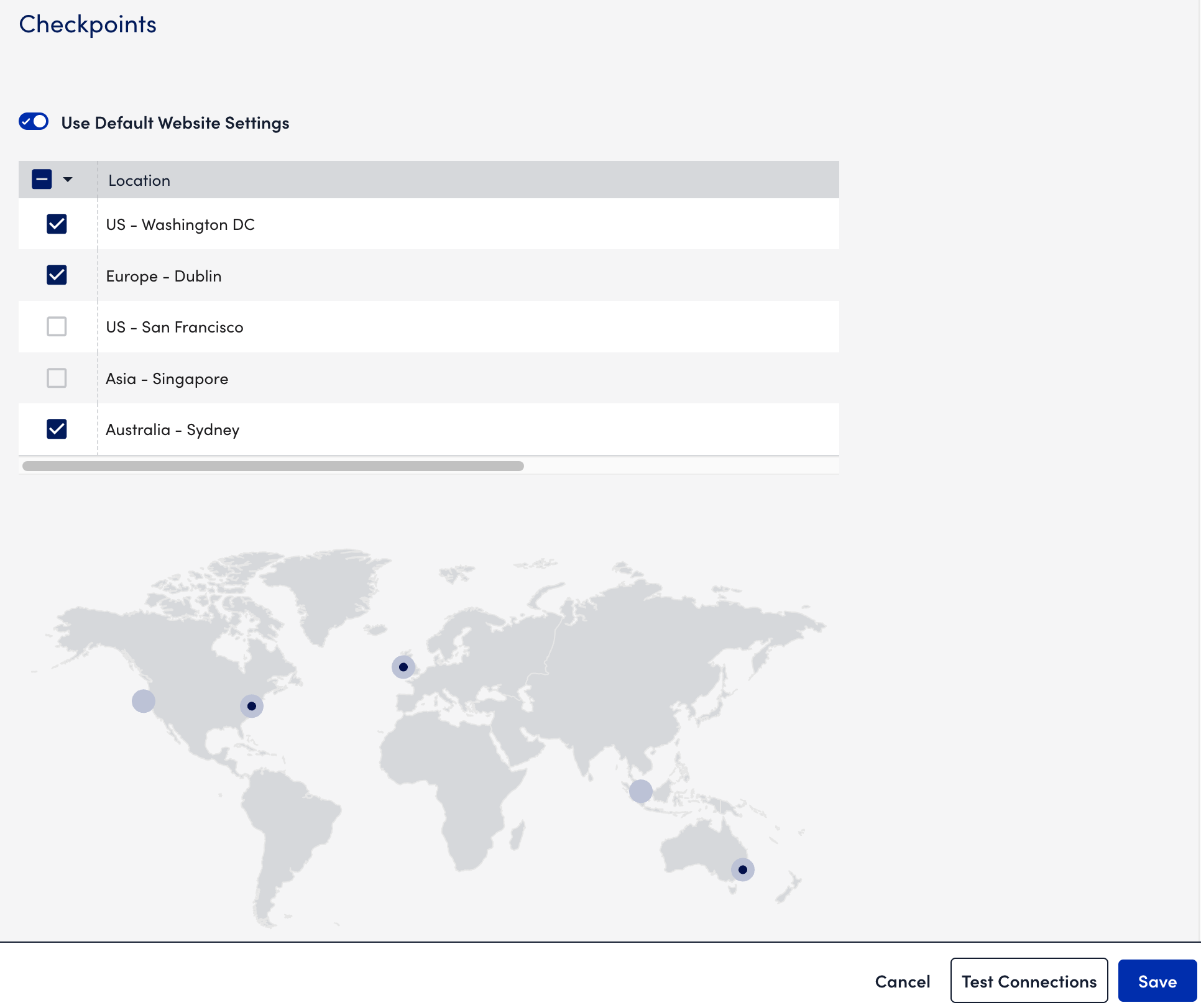Open the dropdown arrow beside header checkbox
This screenshot has width=1201, height=1008.
click(x=68, y=180)
